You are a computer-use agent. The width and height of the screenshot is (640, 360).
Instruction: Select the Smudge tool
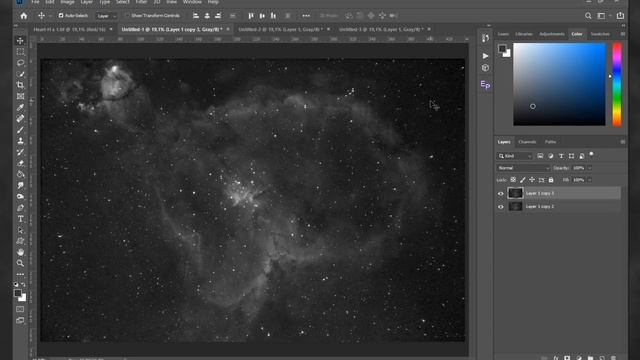click(x=20, y=185)
